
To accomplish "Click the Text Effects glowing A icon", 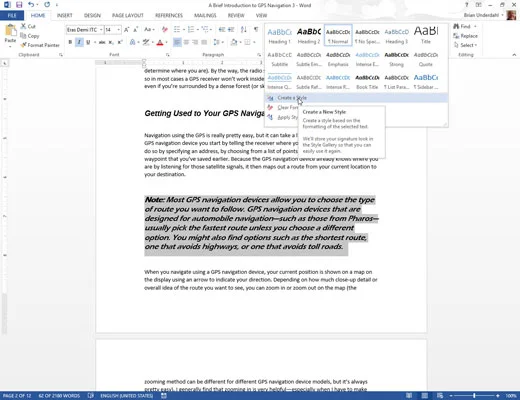I will click(133, 42).
